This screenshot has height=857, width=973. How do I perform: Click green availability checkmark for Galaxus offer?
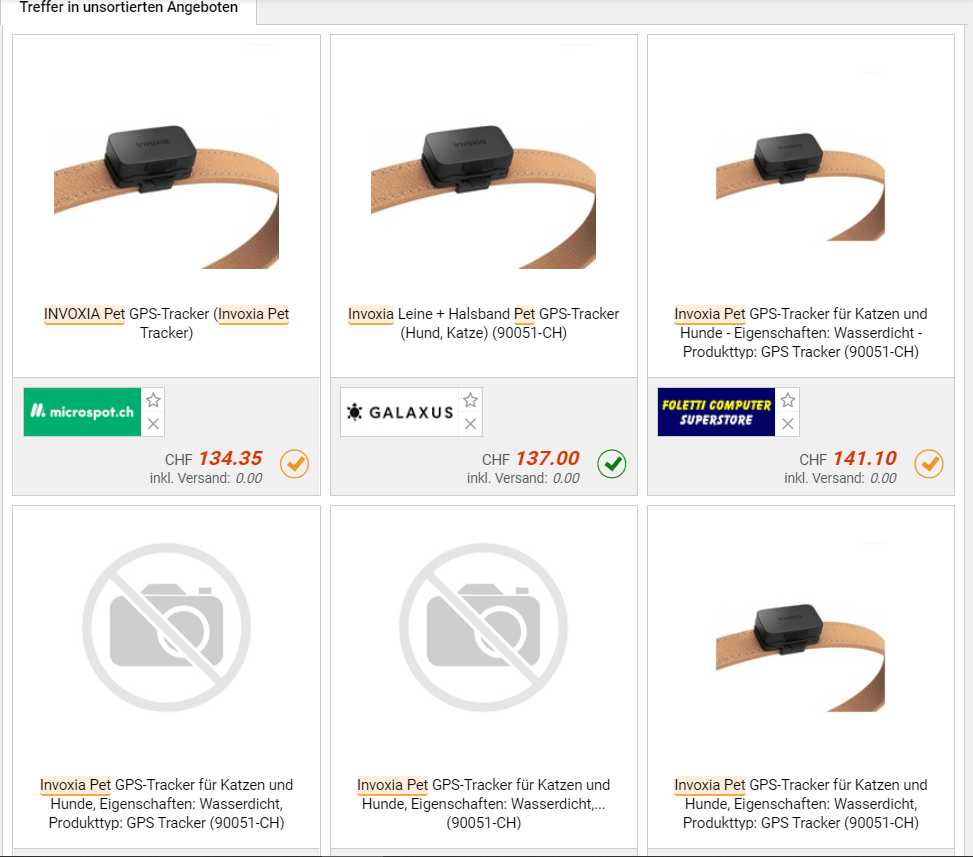[x=612, y=464]
